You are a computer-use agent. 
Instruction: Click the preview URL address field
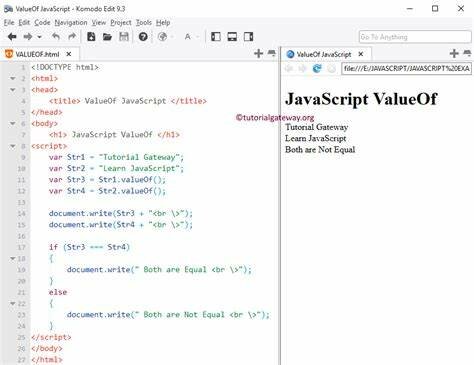point(406,69)
